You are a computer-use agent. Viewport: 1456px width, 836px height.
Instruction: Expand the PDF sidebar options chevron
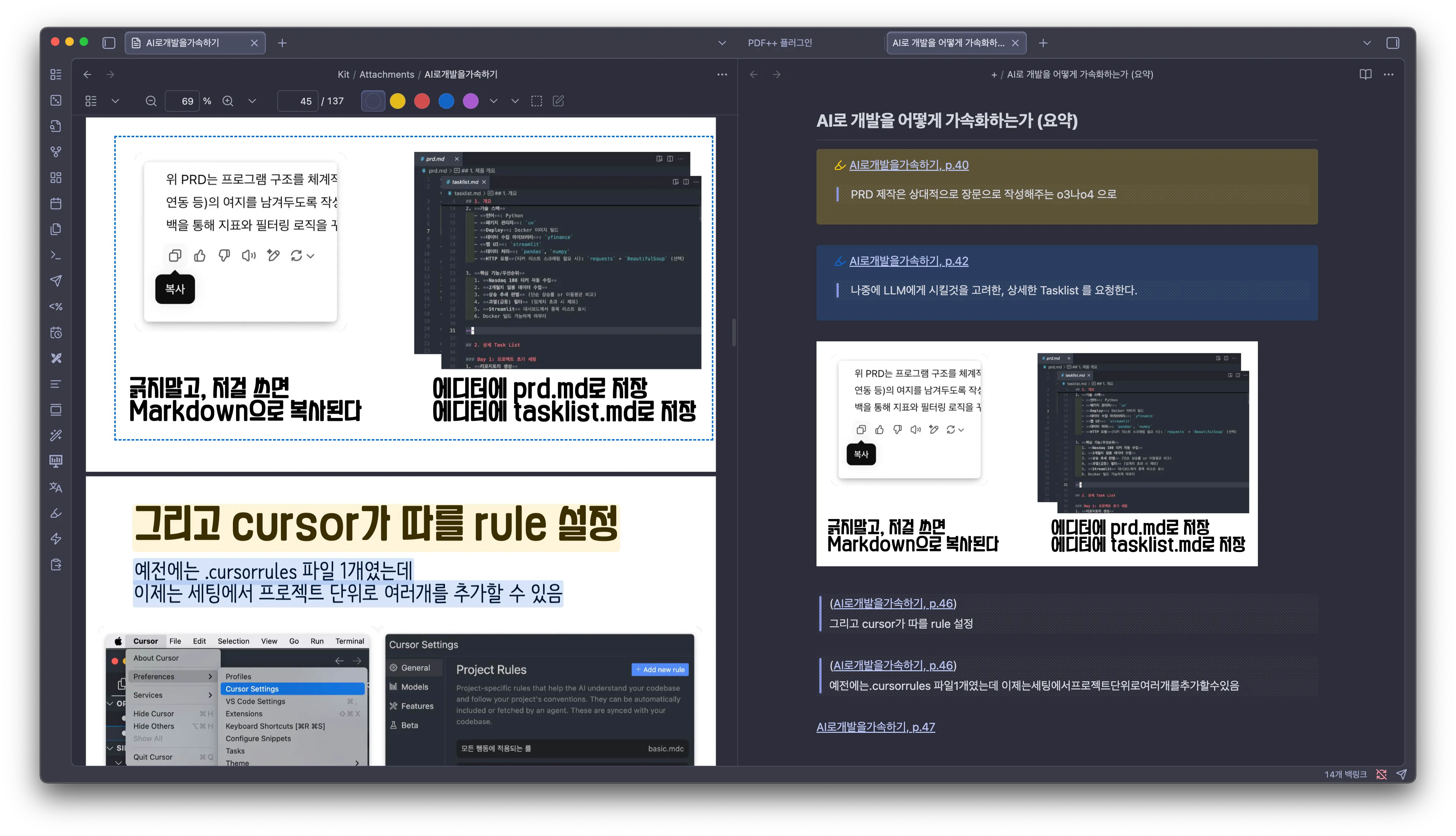pos(115,101)
